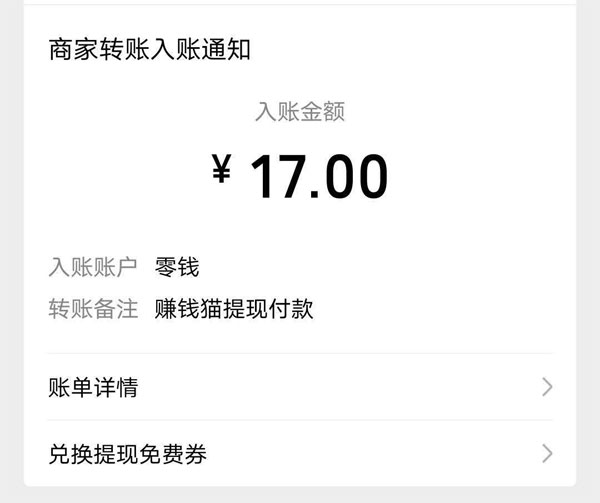
Task: Click the 转账备注 field label
Action: point(93,309)
